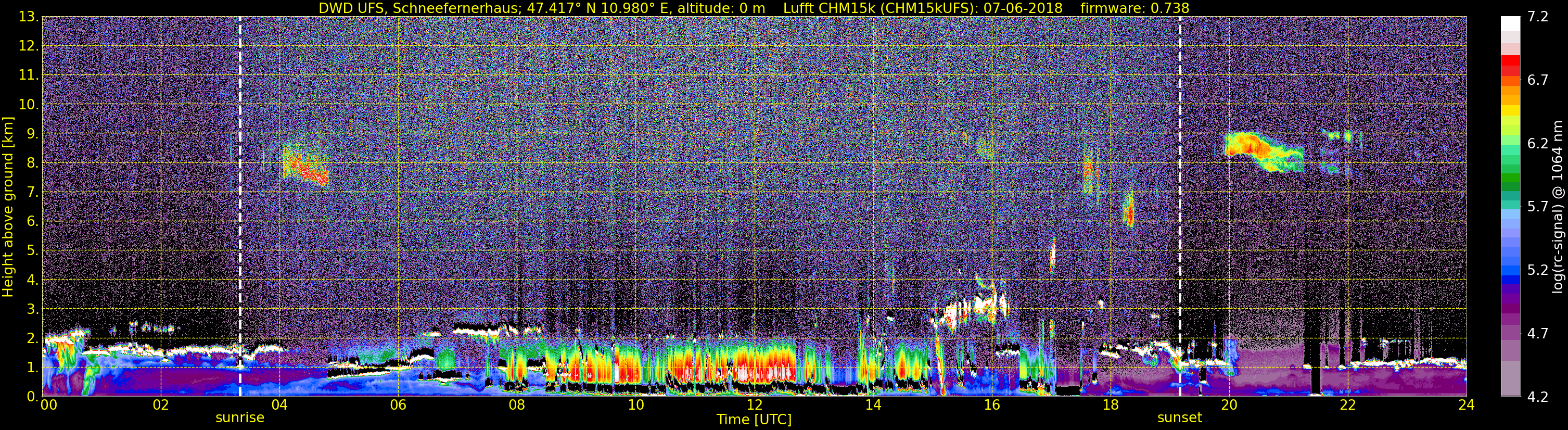Click the "04" time axis tick label
The height and width of the screenshot is (430, 1568).
pyautogui.click(x=279, y=406)
